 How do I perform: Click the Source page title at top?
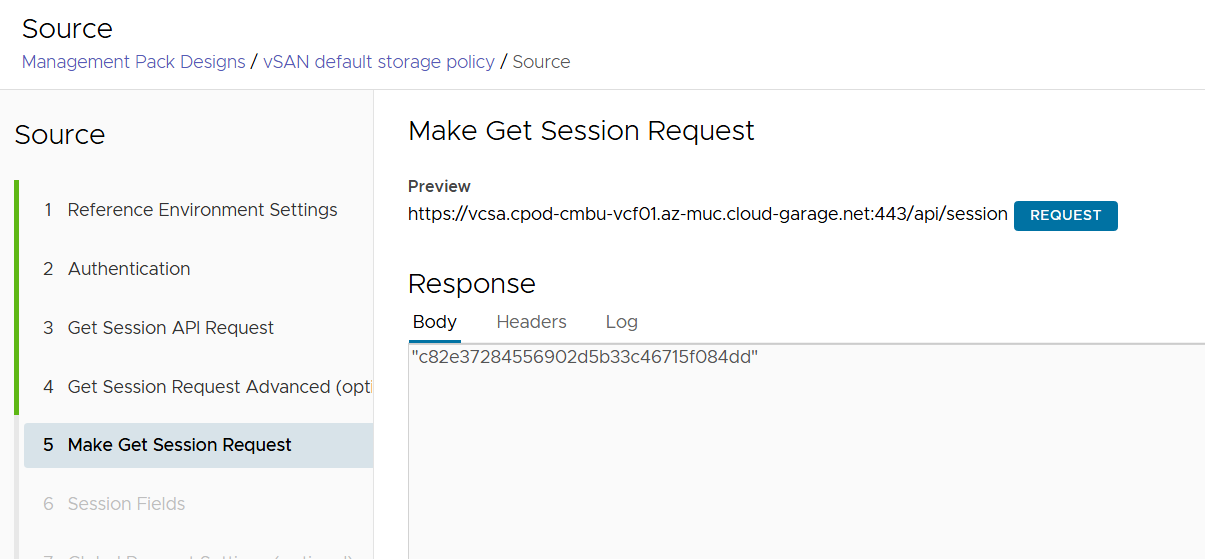click(67, 29)
